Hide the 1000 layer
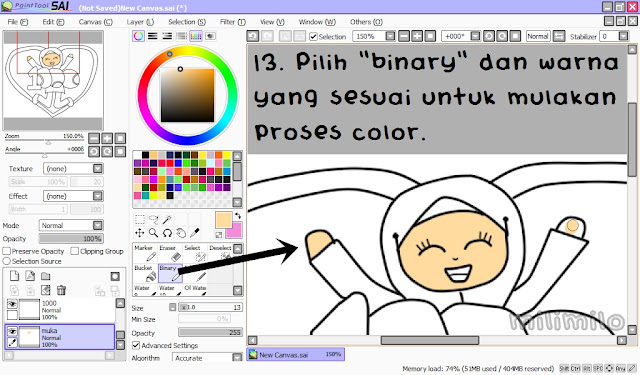 [12, 304]
